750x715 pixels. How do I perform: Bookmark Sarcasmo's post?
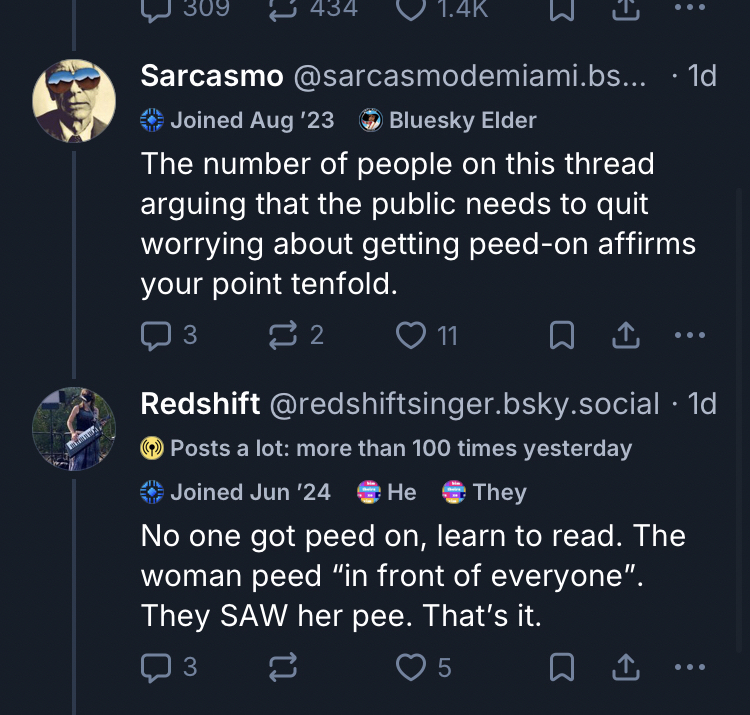(x=562, y=336)
